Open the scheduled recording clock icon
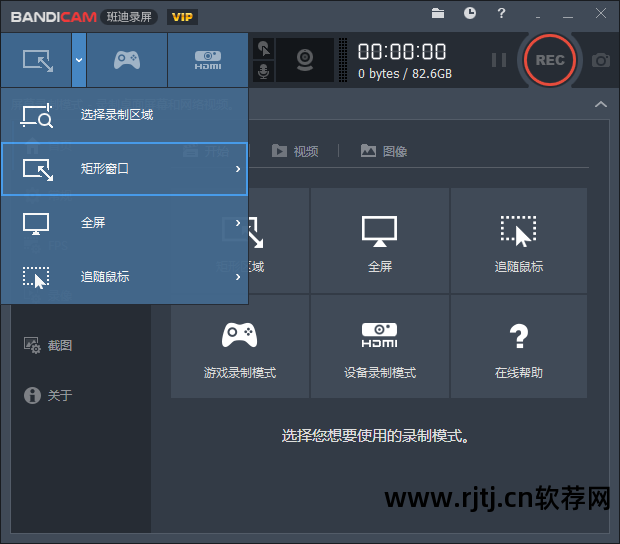 470,13
